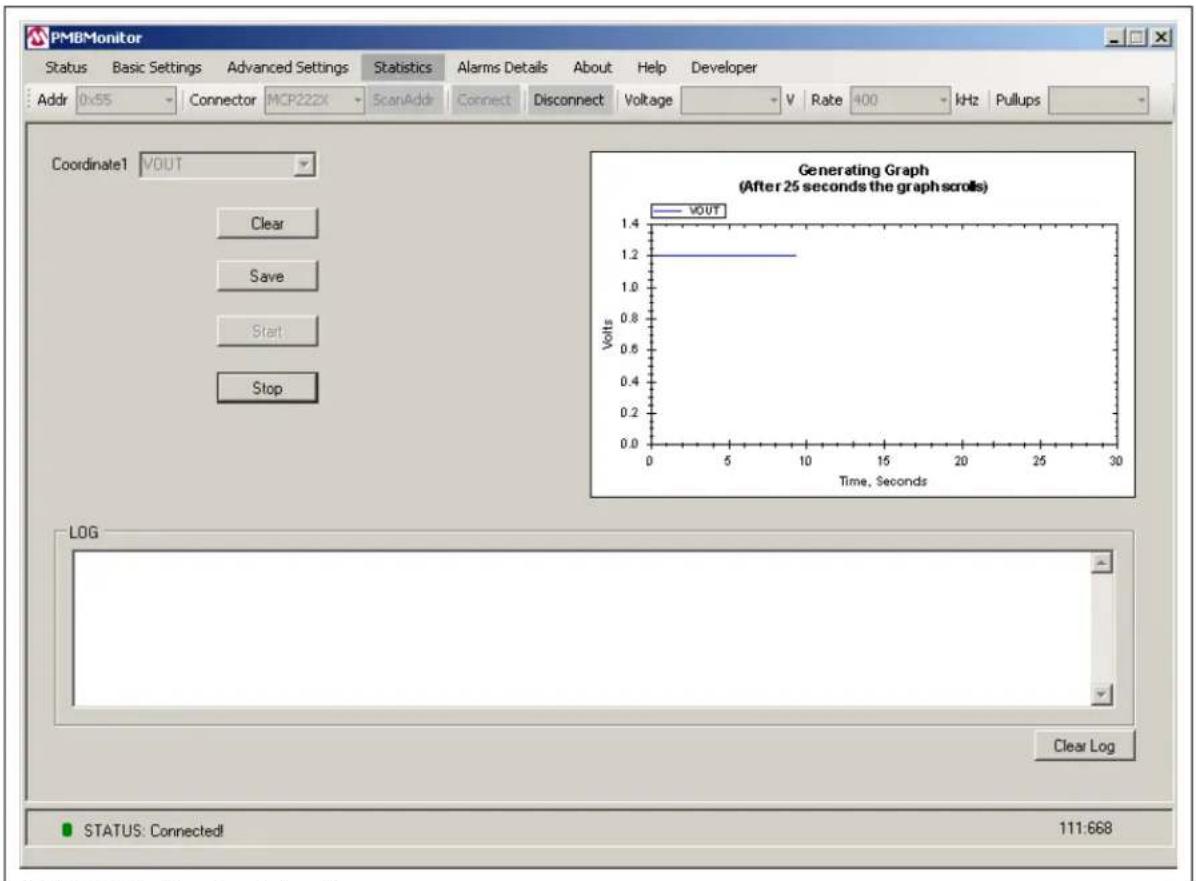Click the VOUT graph legend
The image size is (1196, 881).
(688, 211)
